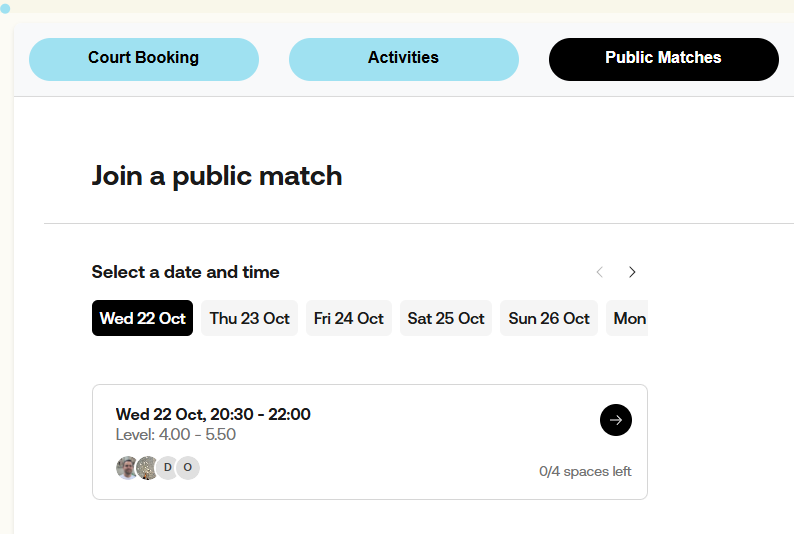Choose the Sun 26 Oct date
Viewport: 794px width, 534px height.
tap(548, 318)
